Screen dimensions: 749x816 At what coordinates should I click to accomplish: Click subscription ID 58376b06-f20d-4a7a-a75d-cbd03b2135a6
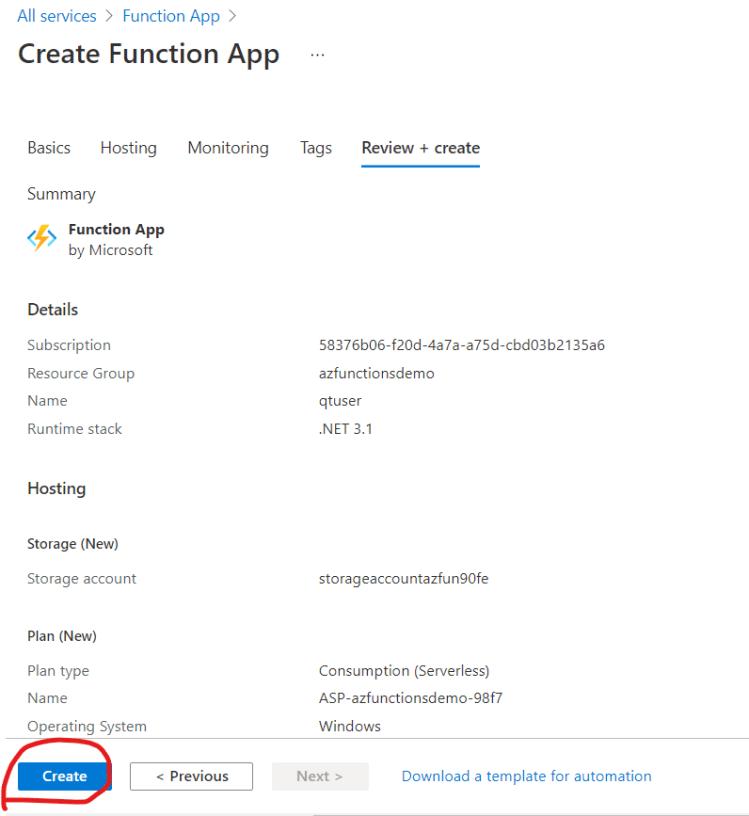462,345
